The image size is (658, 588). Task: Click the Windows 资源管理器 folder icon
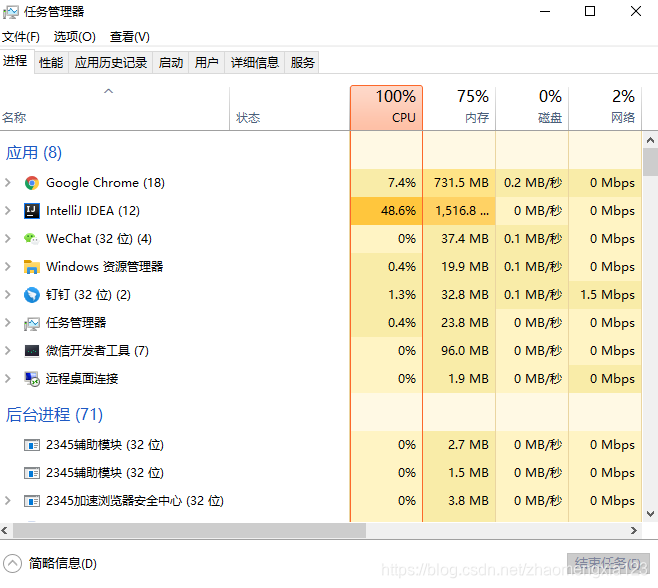[x=31, y=267]
